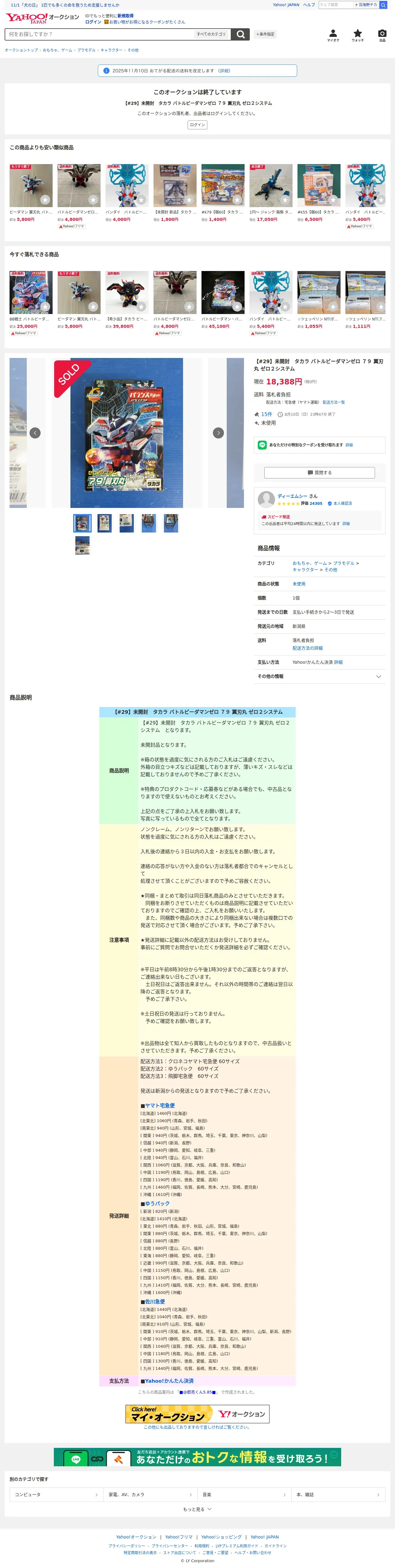Open (詳細) link in shipping fee notice
The image size is (395, 1568).
pos(224,71)
